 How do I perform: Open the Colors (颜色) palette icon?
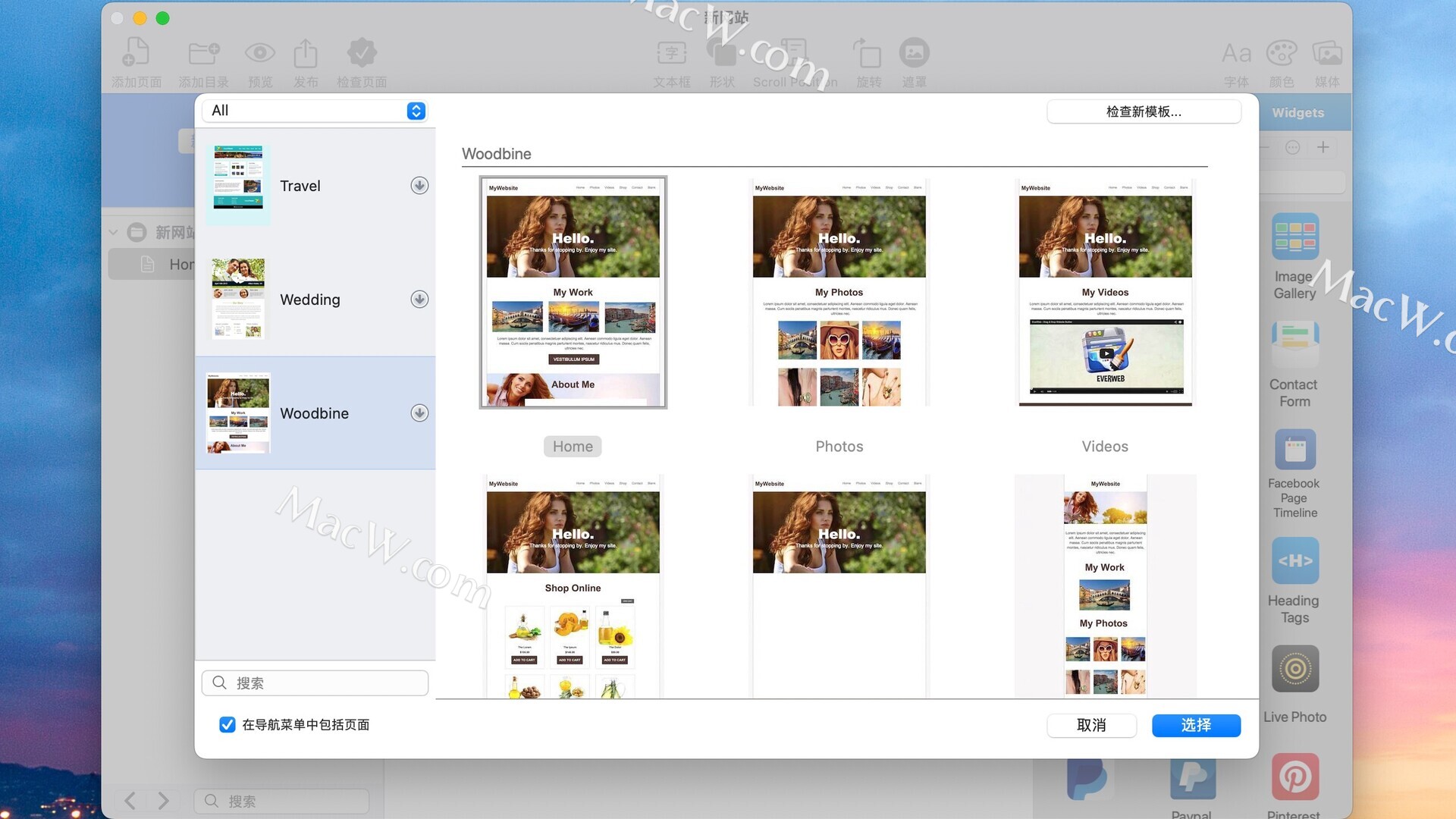pyautogui.click(x=1282, y=53)
